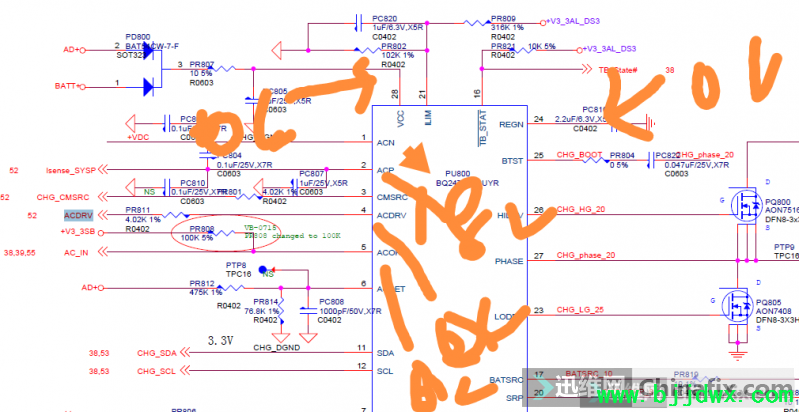This screenshot has height=412, width=799.
Task: Click the PR804 resistor label
Action: (622, 155)
